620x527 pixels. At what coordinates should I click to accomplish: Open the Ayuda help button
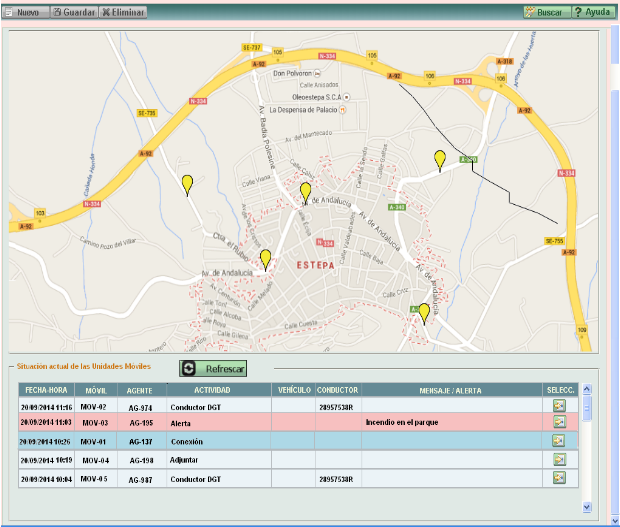pos(592,12)
